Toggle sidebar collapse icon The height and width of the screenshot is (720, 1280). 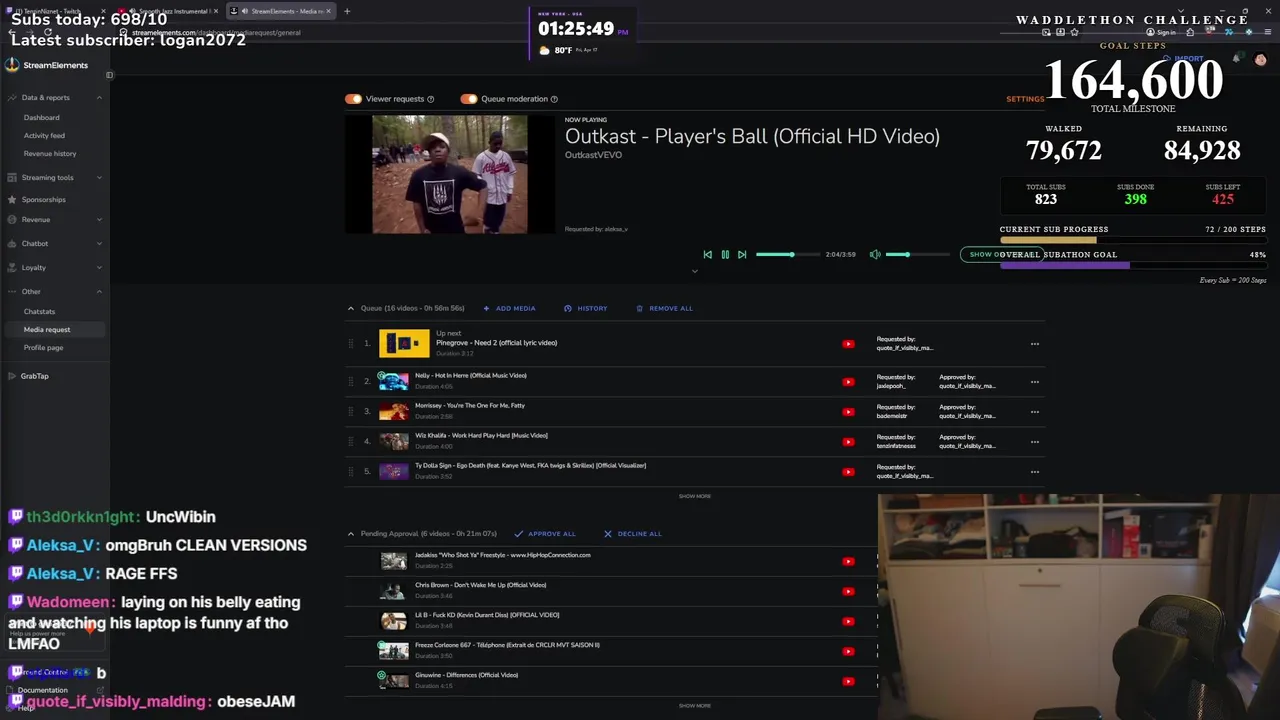click(x=109, y=75)
